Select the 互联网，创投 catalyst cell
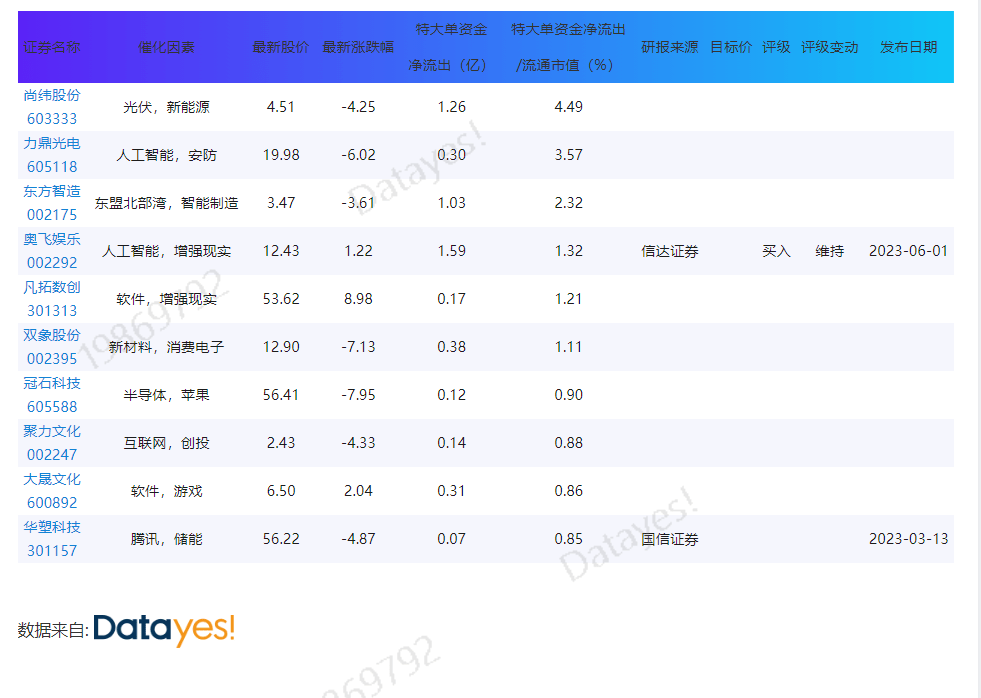The height and width of the screenshot is (698, 981). (166, 443)
